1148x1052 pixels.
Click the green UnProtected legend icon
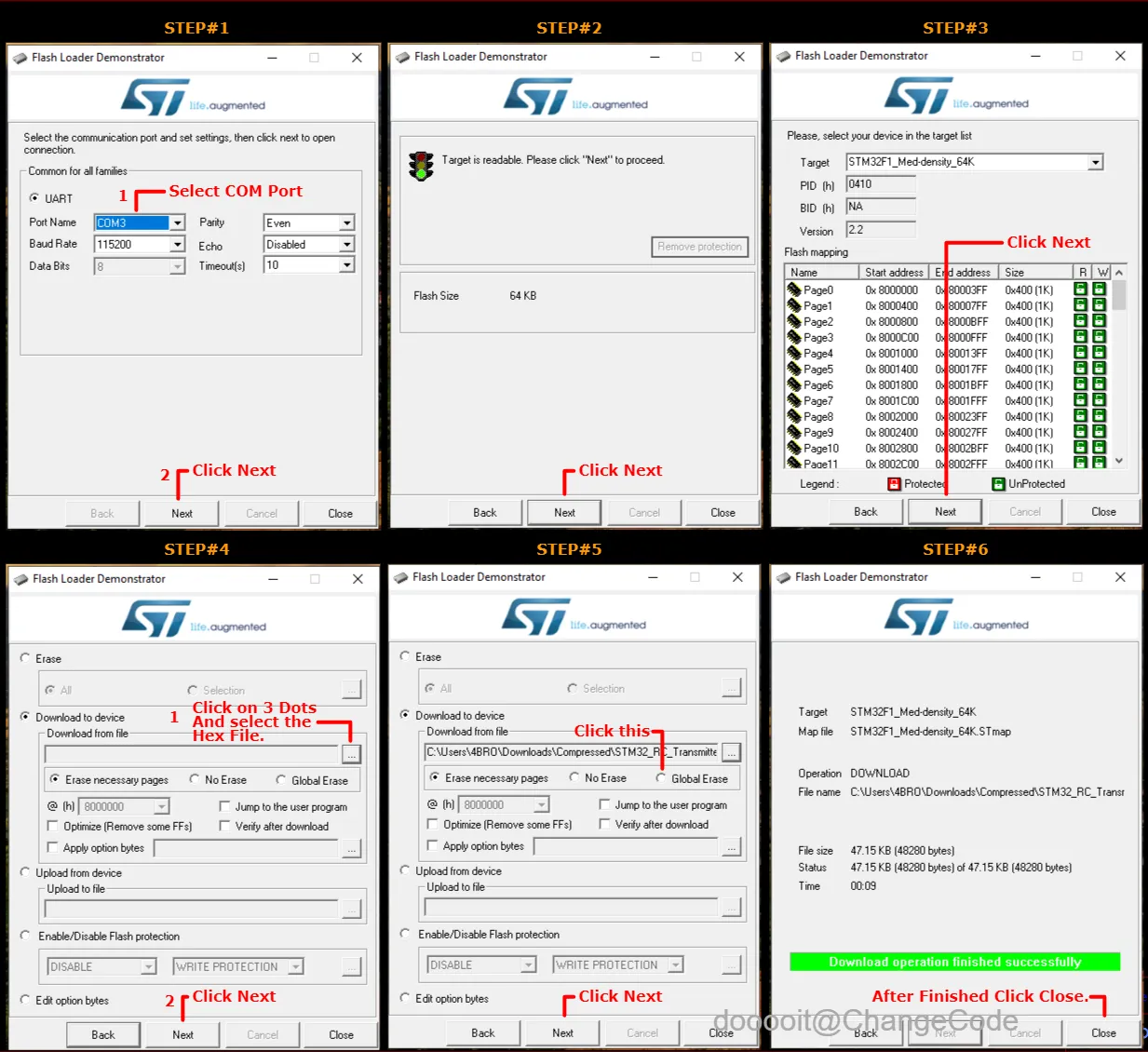tap(999, 484)
